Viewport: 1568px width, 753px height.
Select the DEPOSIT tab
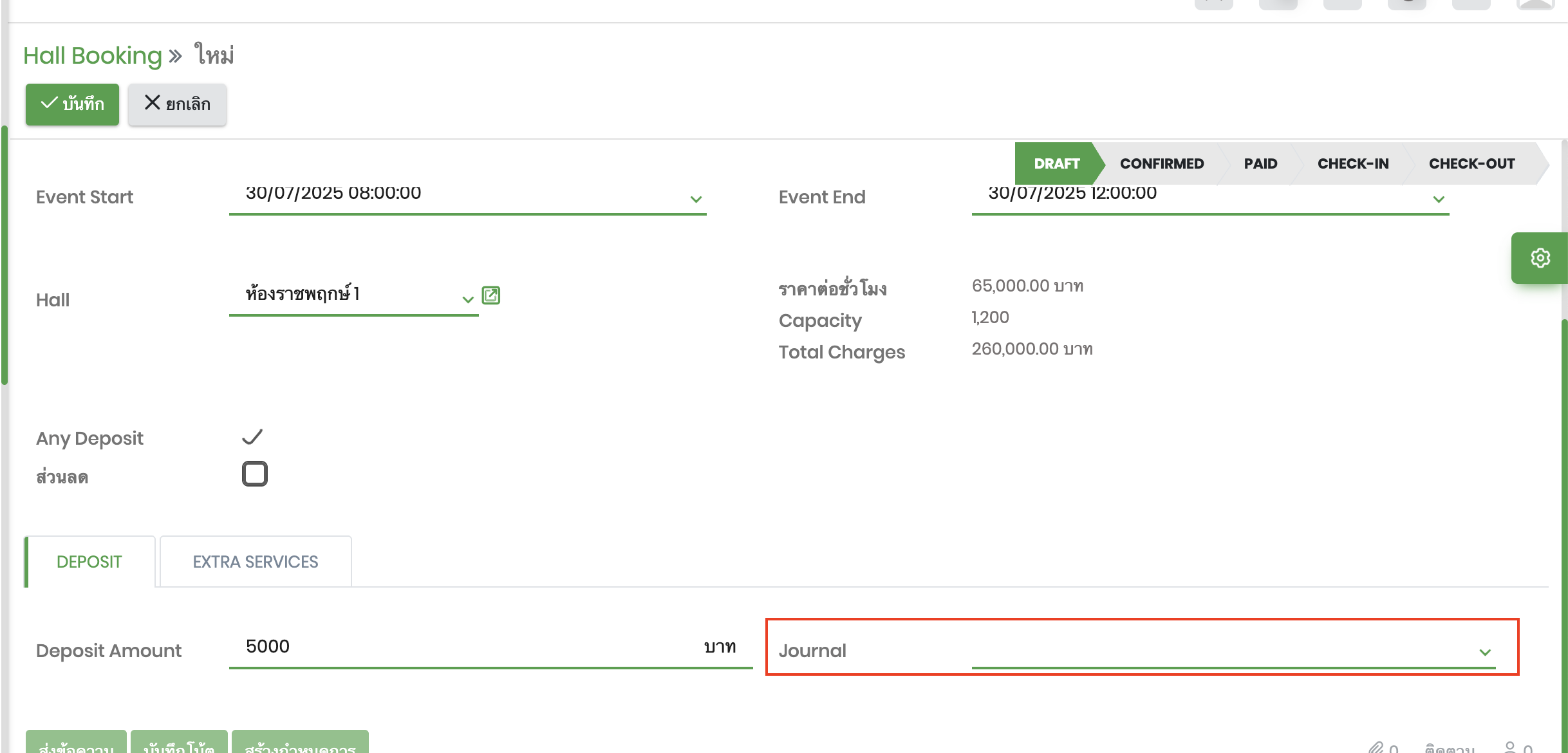89,562
